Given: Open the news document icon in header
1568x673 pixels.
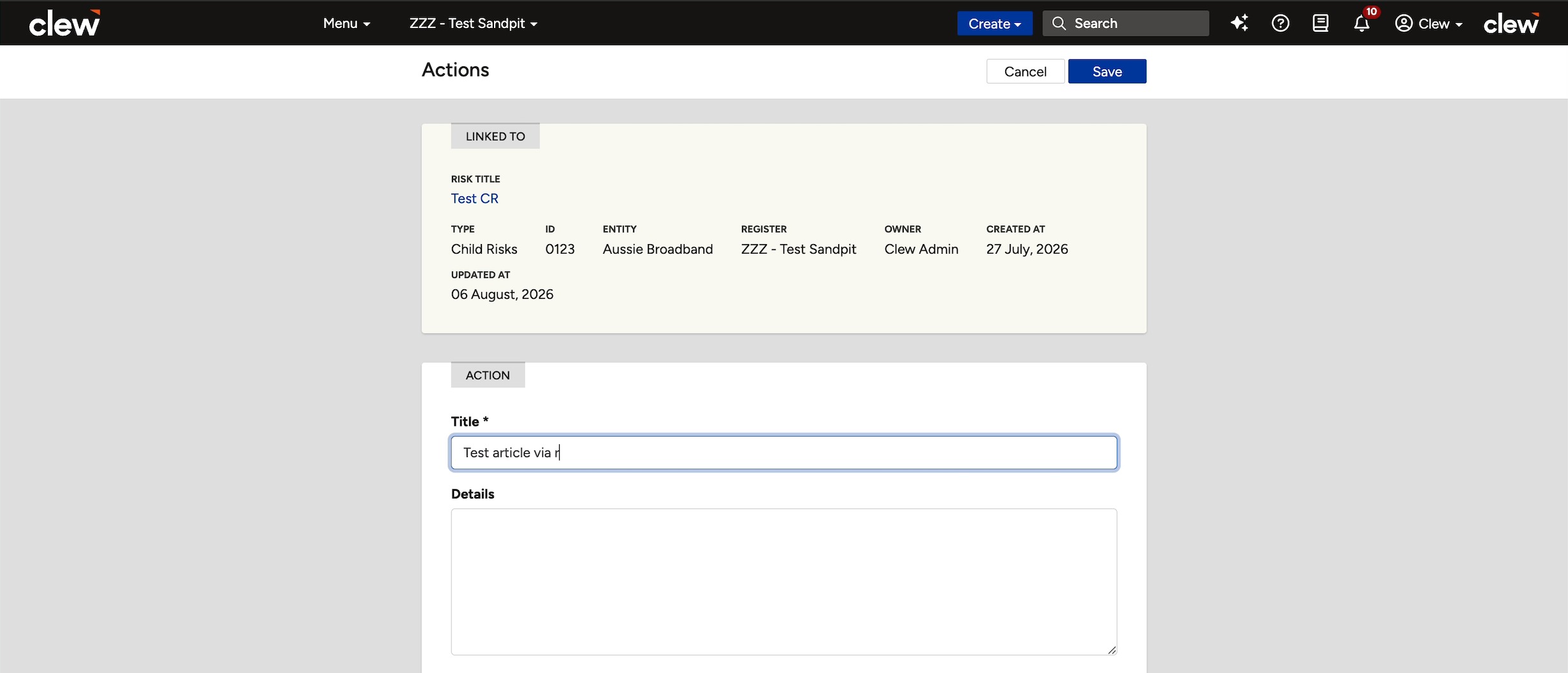Looking at the screenshot, I should click(1321, 23).
